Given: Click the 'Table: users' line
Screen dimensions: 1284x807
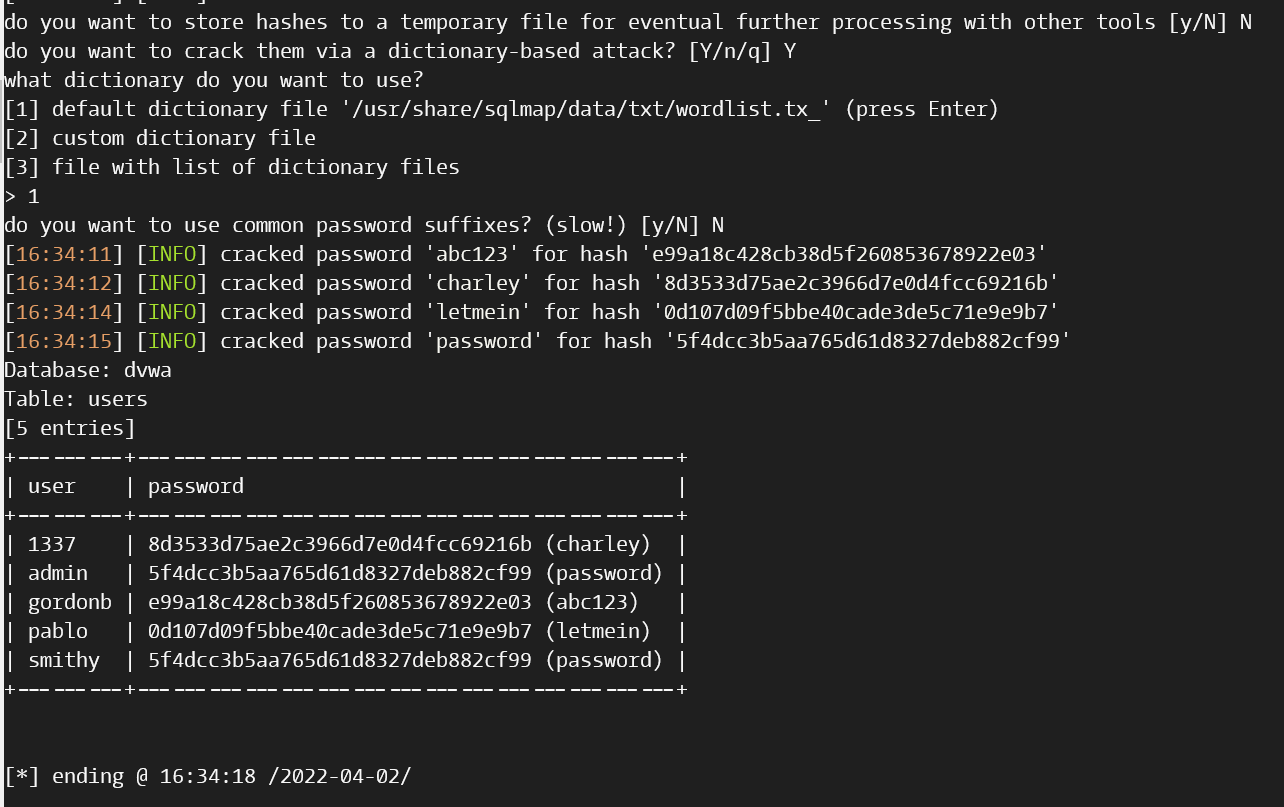Looking at the screenshot, I should 76,399.
